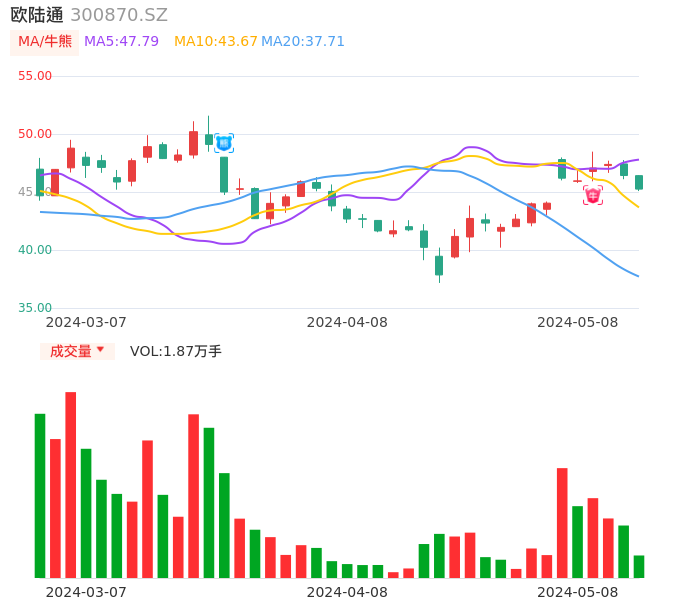Click the last green volume bar
Screen dimensions: 686x606
[639, 566]
